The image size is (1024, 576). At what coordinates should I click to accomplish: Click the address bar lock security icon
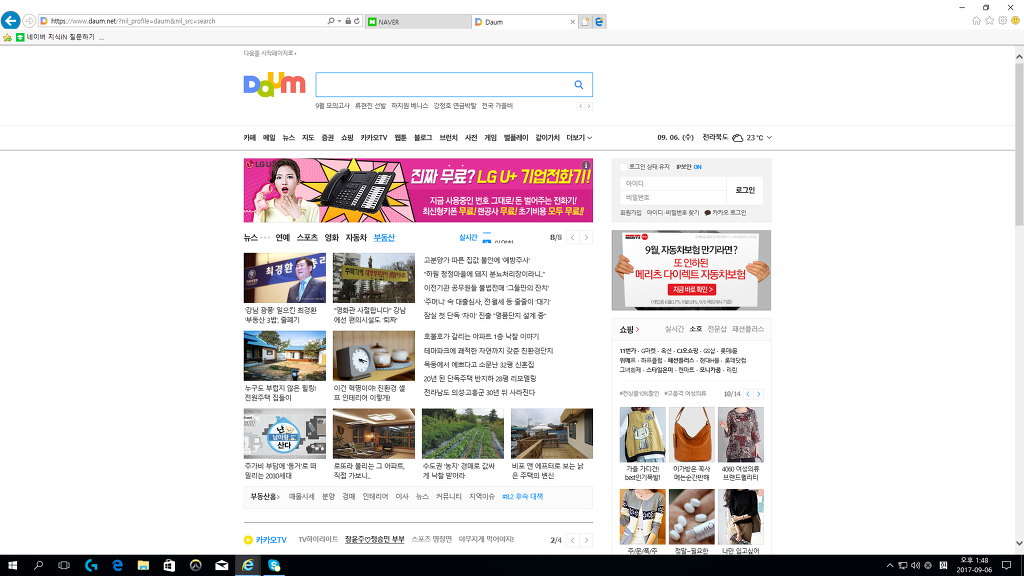[348, 22]
